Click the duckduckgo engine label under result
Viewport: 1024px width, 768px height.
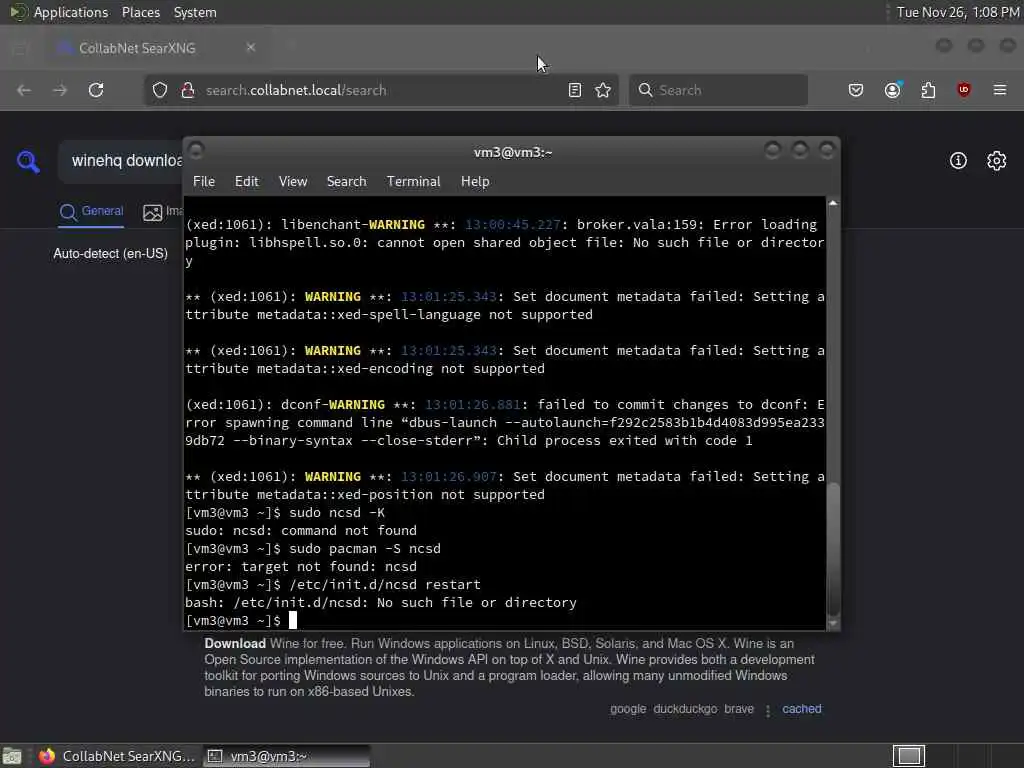pyautogui.click(x=685, y=709)
